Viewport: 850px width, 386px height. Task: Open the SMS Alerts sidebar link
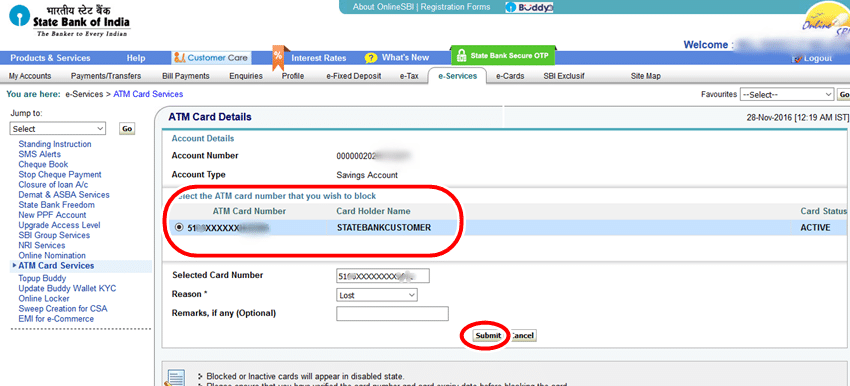[x=40, y=155]
